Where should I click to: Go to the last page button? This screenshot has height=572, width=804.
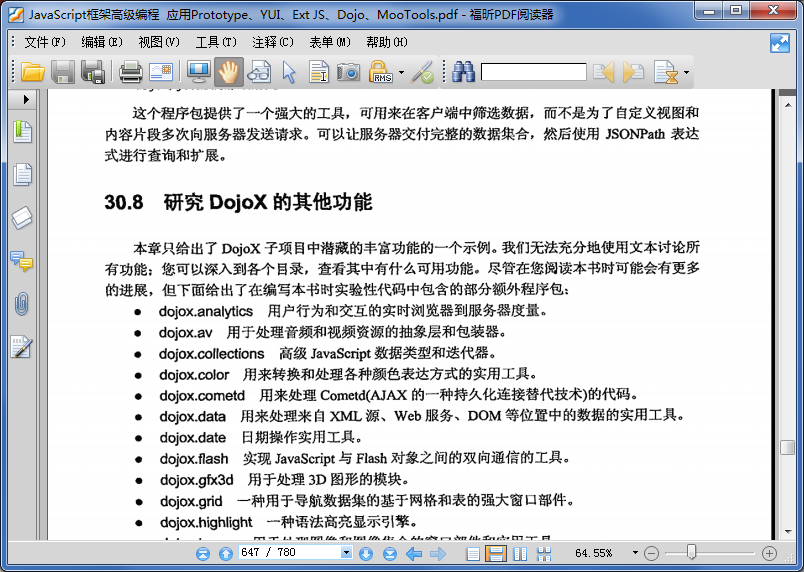pyautogui.click(x=390, y=554)
